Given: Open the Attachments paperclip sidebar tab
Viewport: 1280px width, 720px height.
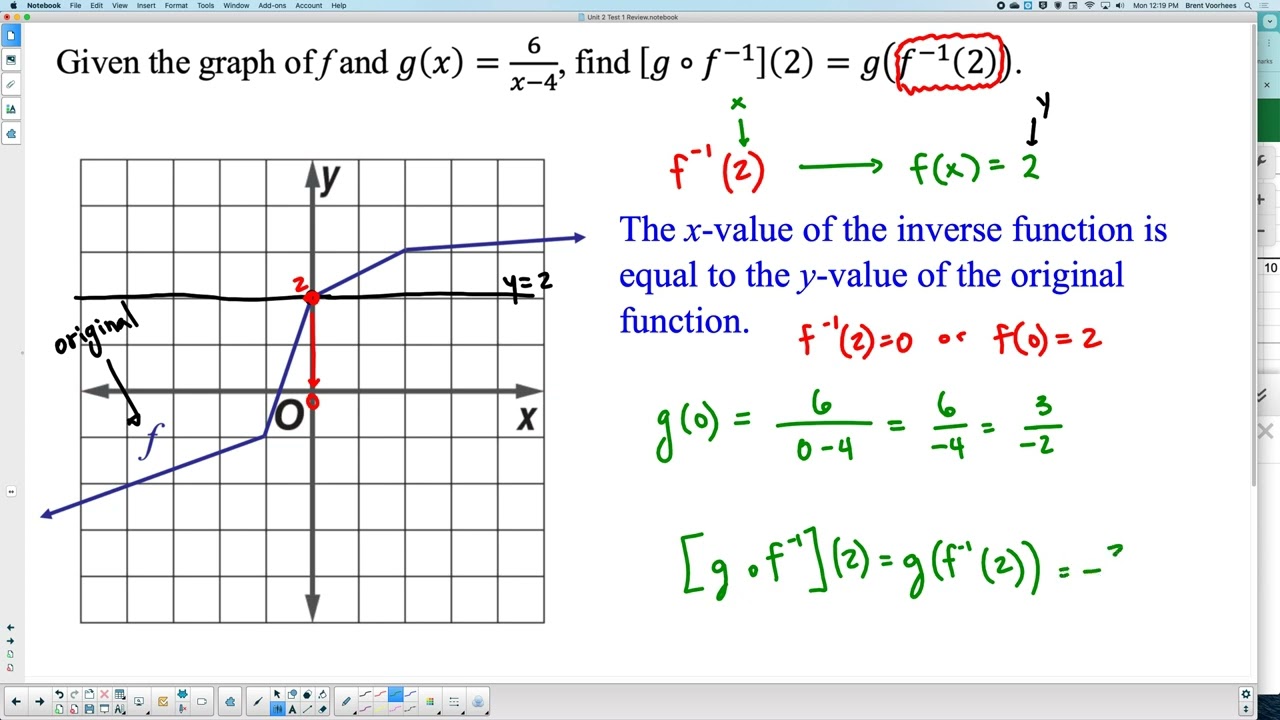Looking at the screenshot, I should 11,84.
